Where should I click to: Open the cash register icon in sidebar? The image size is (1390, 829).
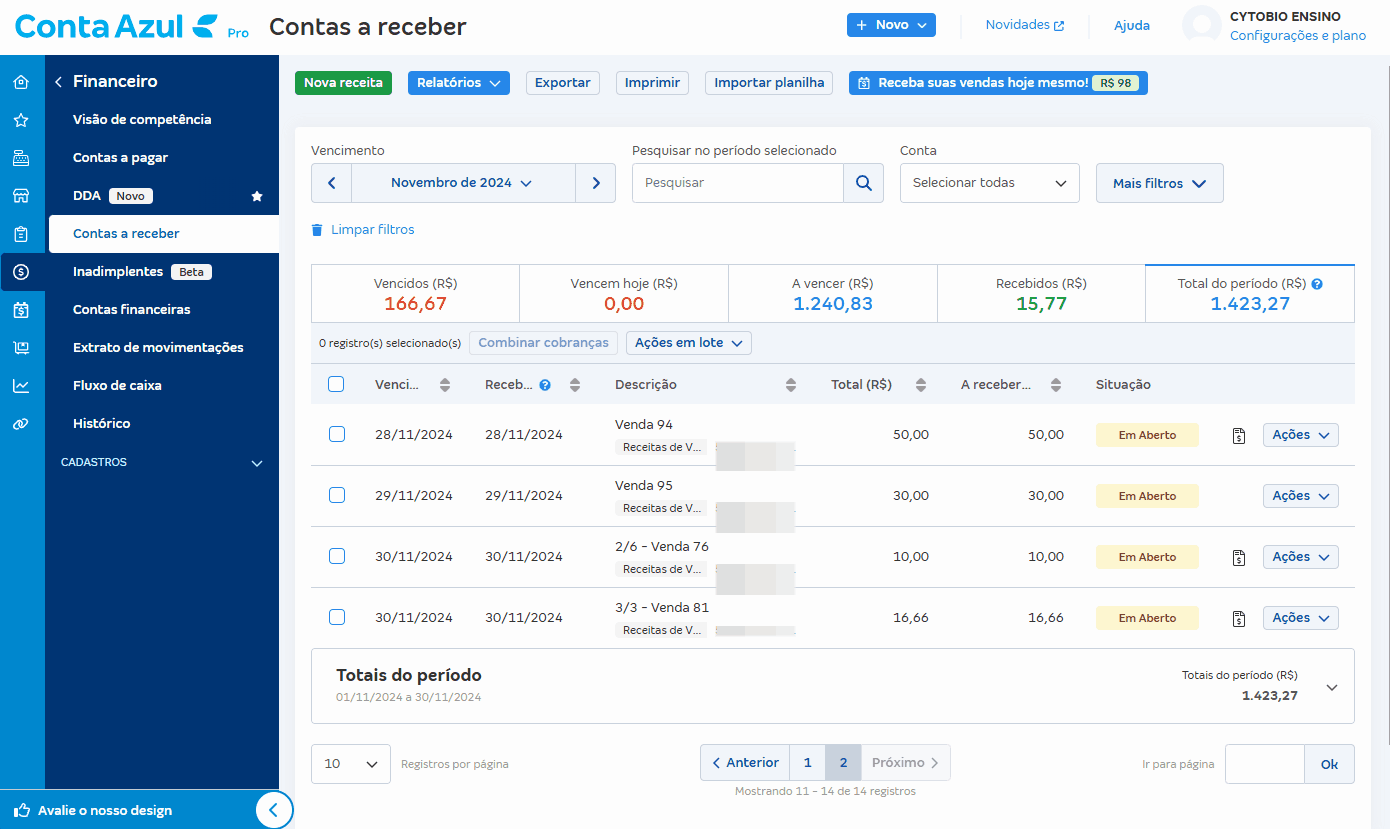(x=22, y=157)
